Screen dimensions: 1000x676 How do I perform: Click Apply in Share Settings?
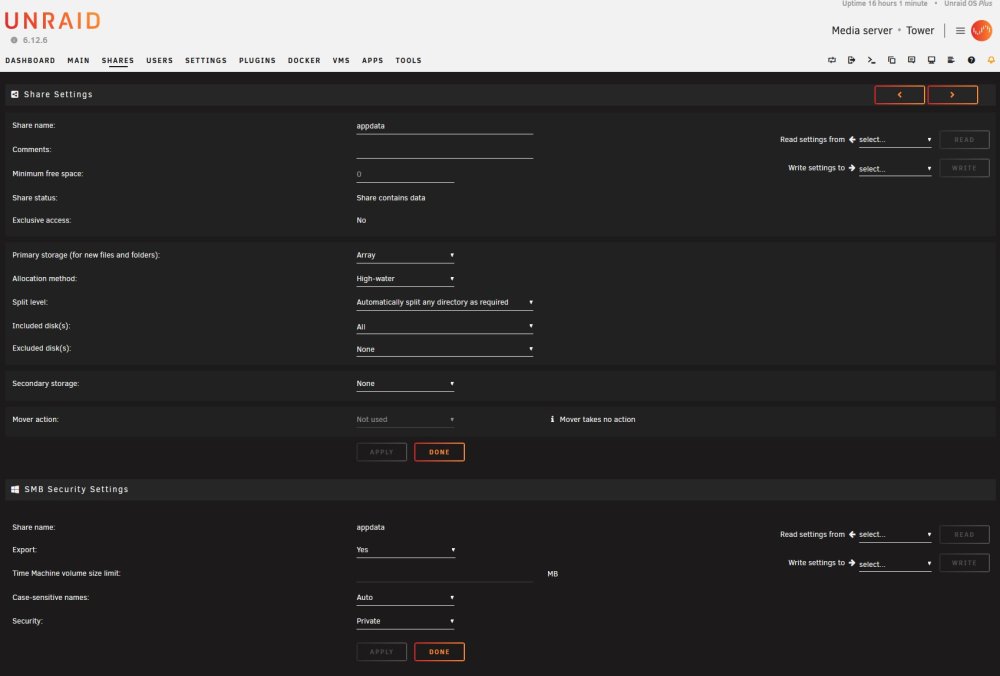[x=381, y=452]
